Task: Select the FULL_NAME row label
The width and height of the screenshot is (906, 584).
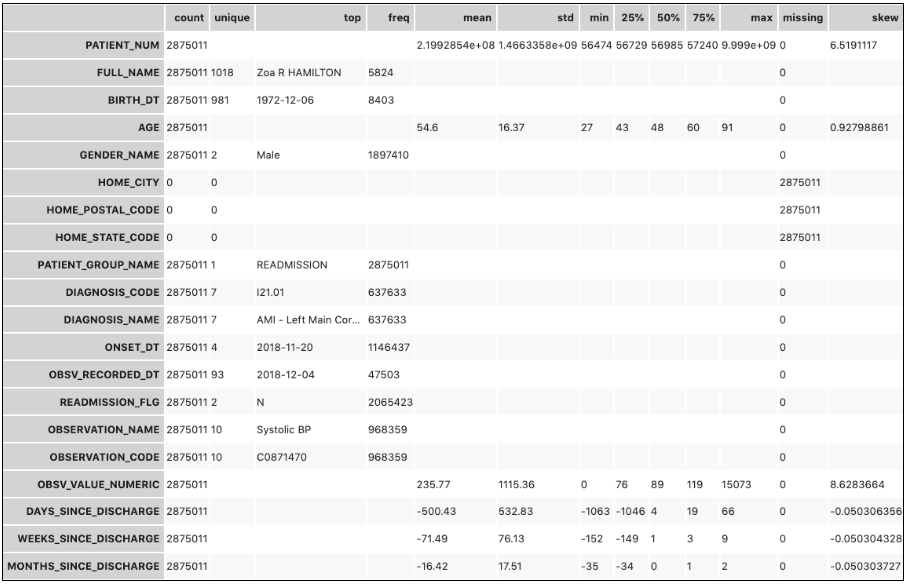Action: (x=84, y=73)
